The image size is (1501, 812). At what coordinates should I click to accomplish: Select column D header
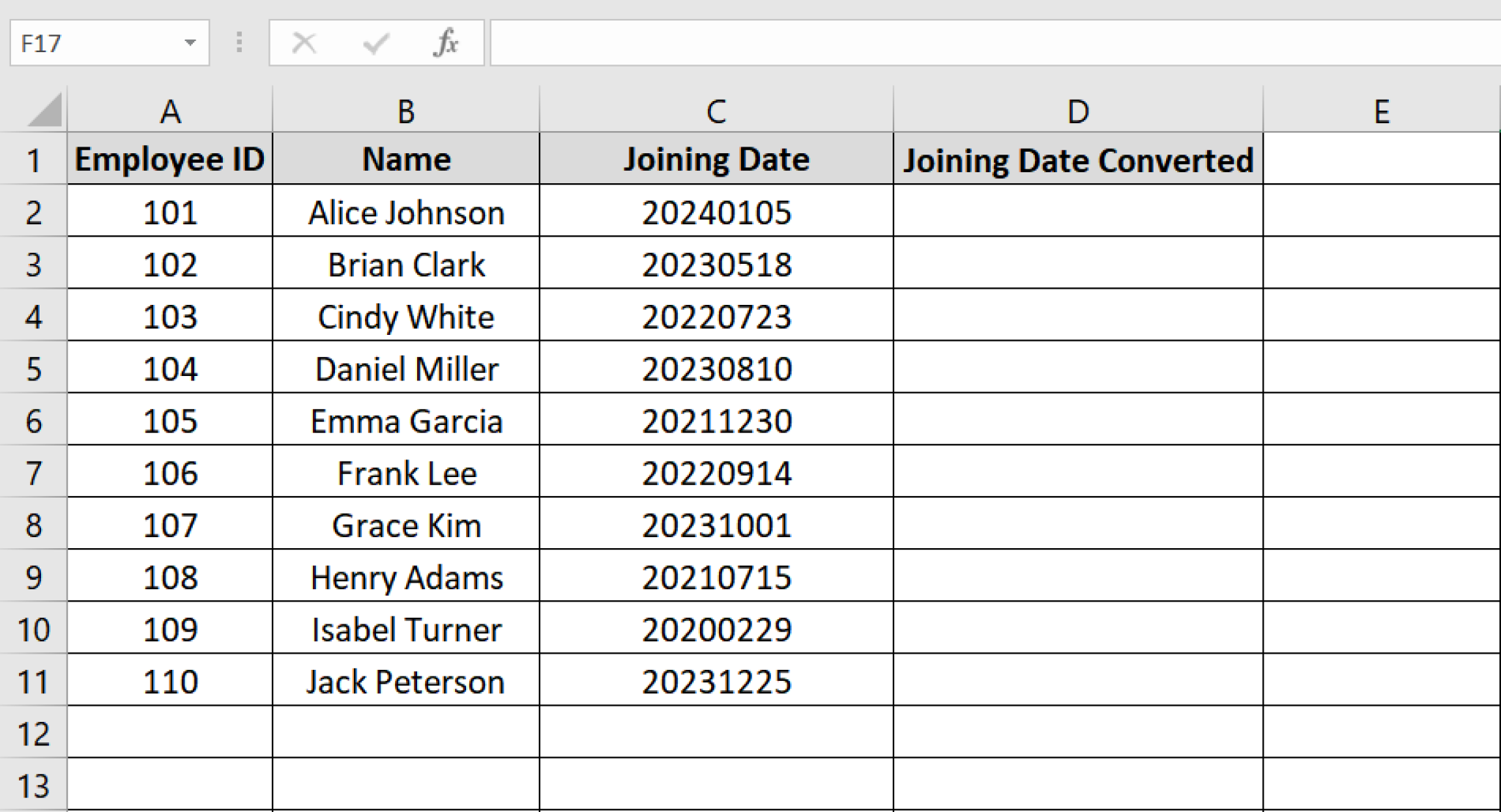click(x=1077, y=110)
